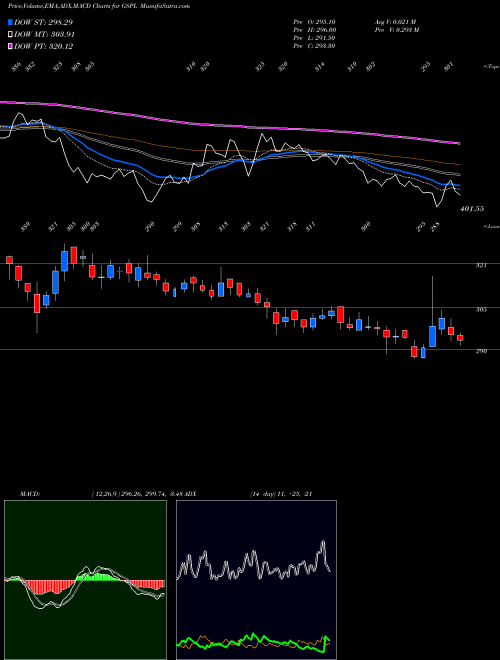Click the '<Tops' row label
The width and height of the screenshot is (500, 660).
coord(491,67)
